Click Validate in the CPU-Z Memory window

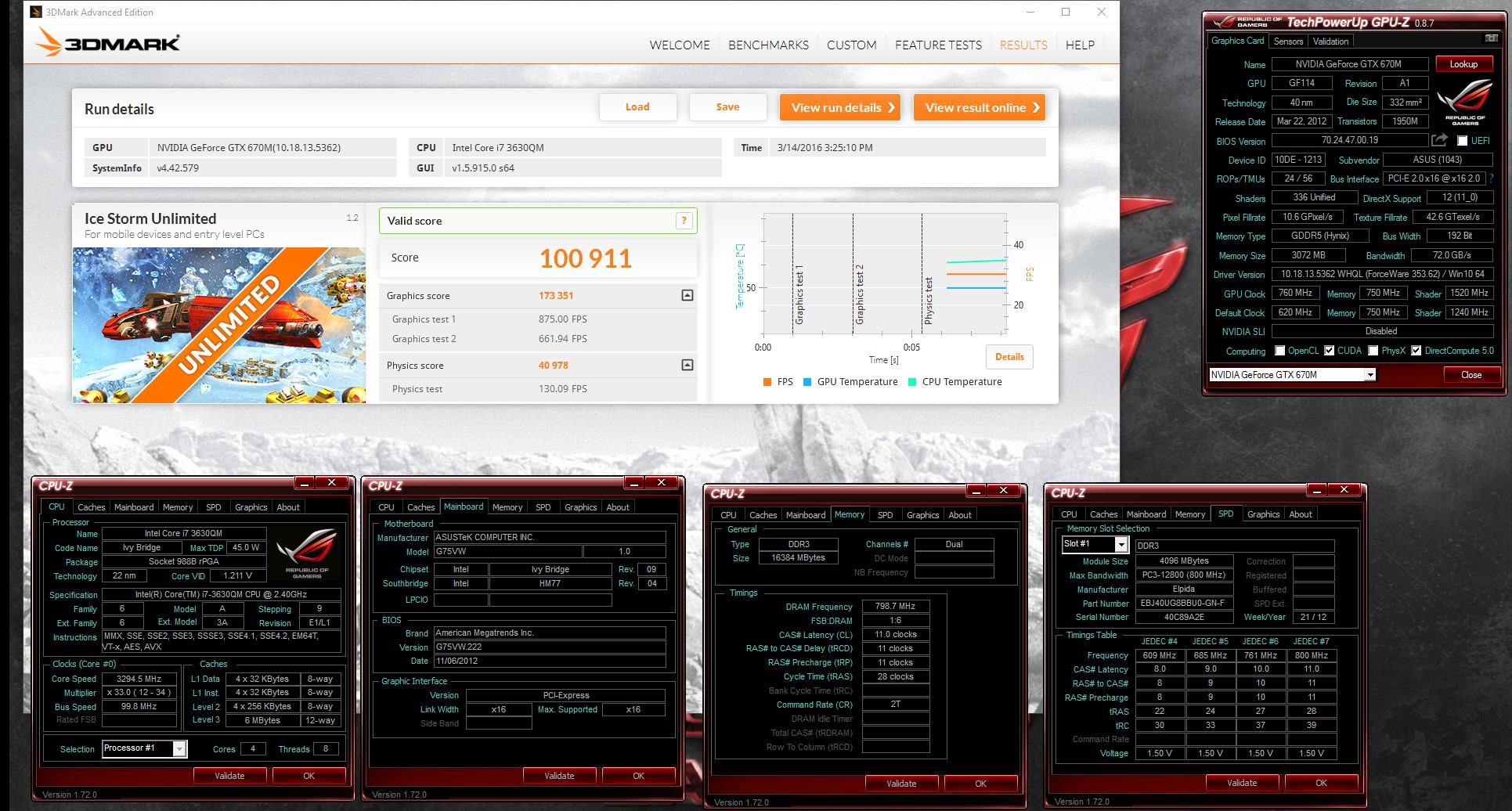coord(901,784)
